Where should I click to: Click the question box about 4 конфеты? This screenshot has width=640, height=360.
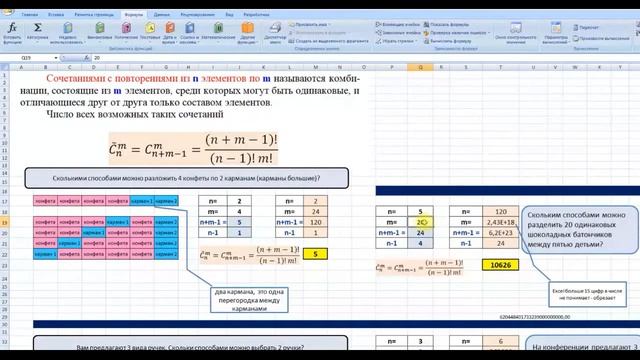[187, 178]
